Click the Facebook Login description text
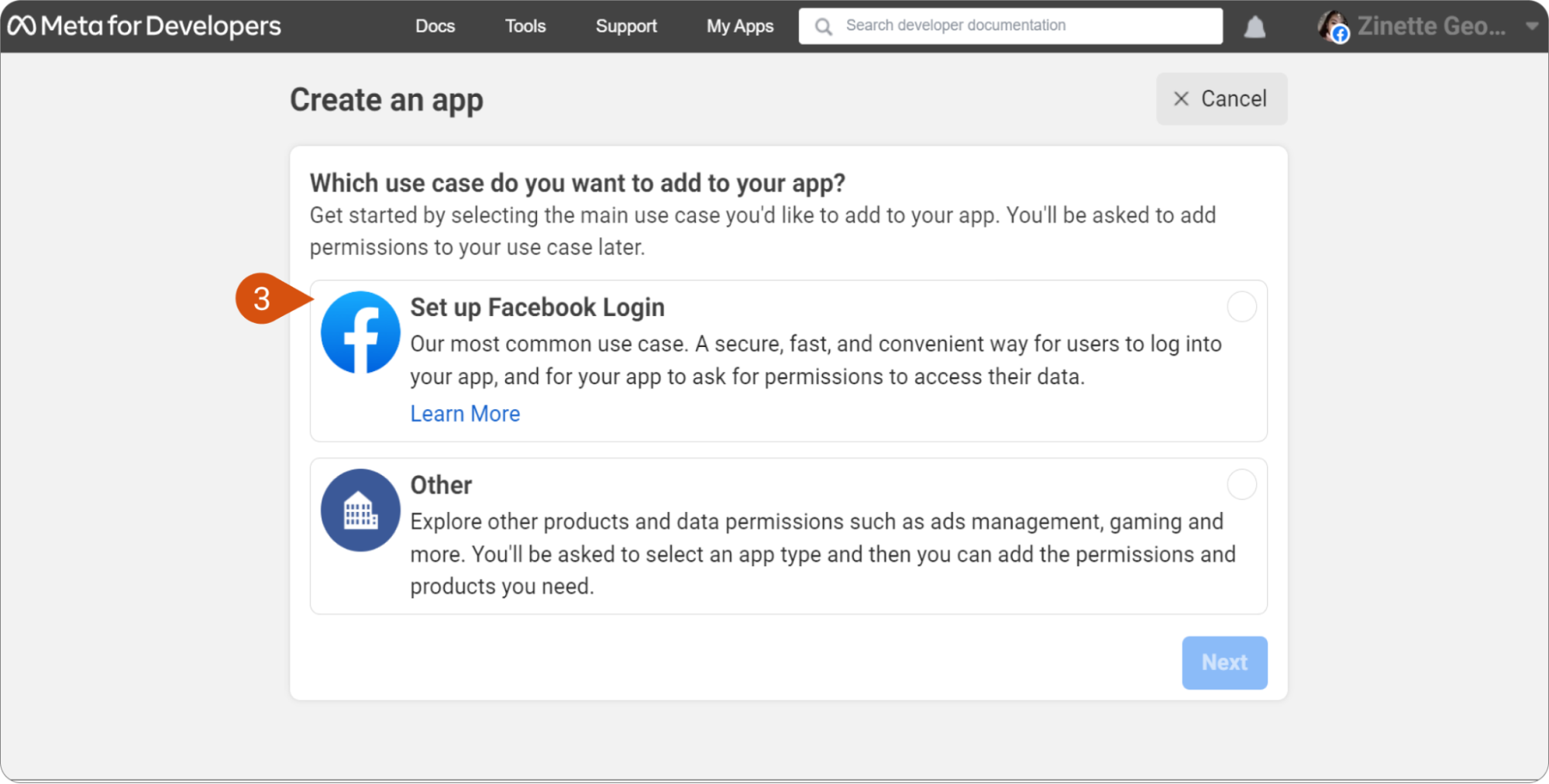 coord(815,360)
